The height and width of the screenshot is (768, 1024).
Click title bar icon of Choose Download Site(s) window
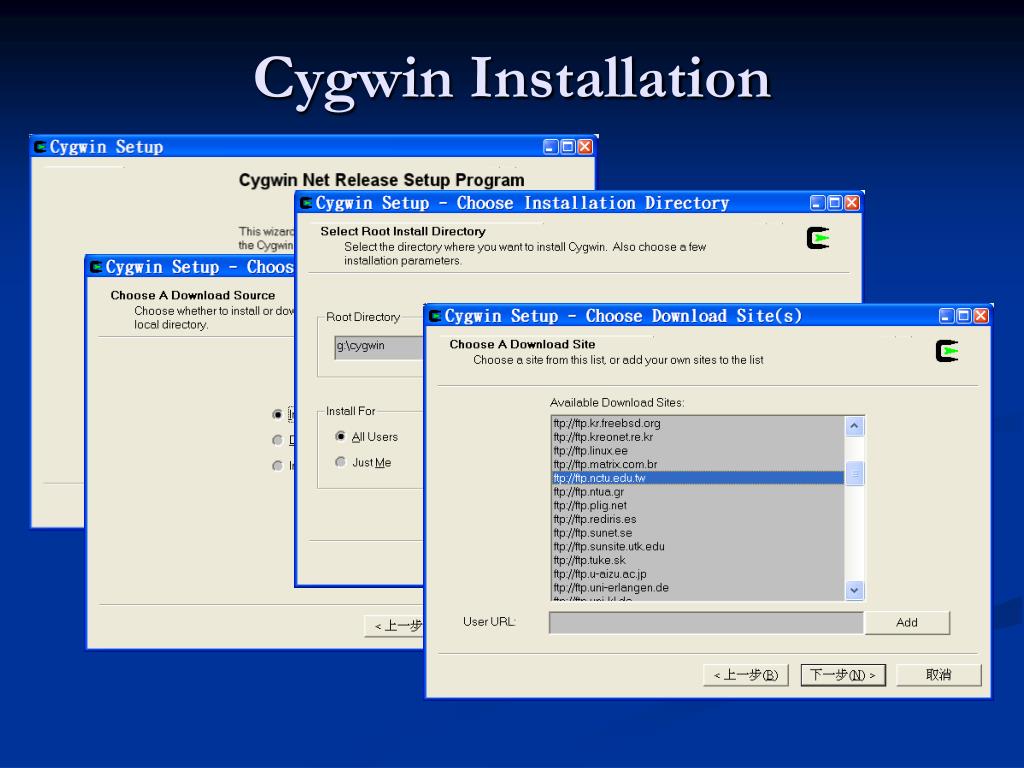click(x=436, y=316)
